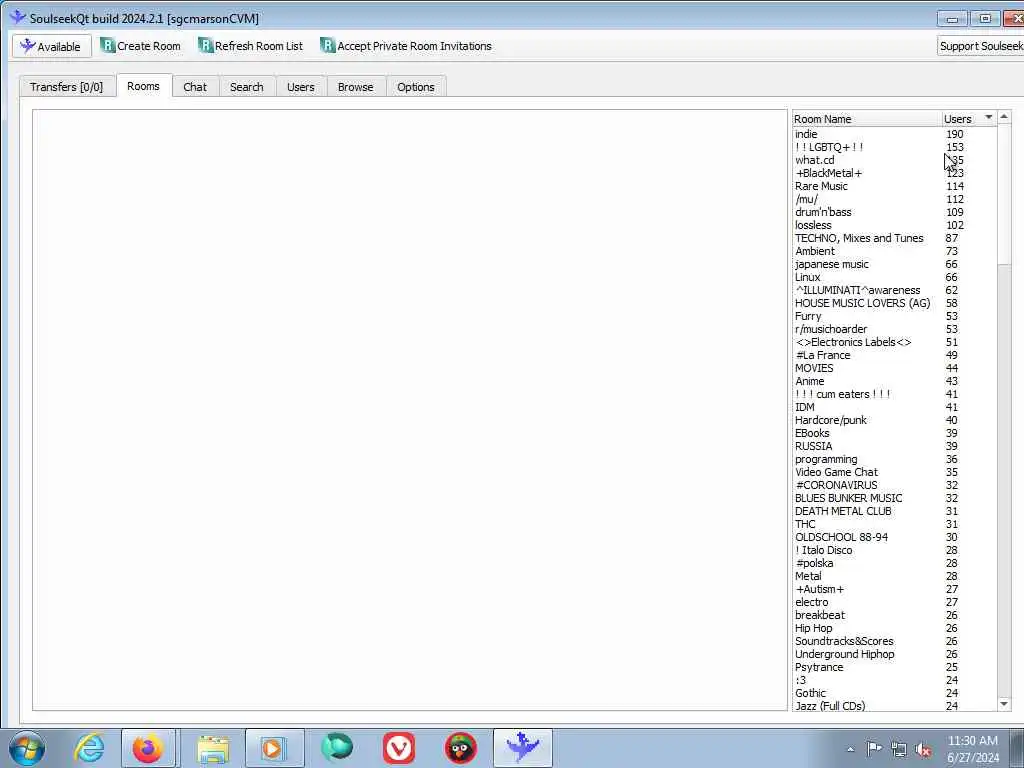Select the lossless room

coord(893,225)
